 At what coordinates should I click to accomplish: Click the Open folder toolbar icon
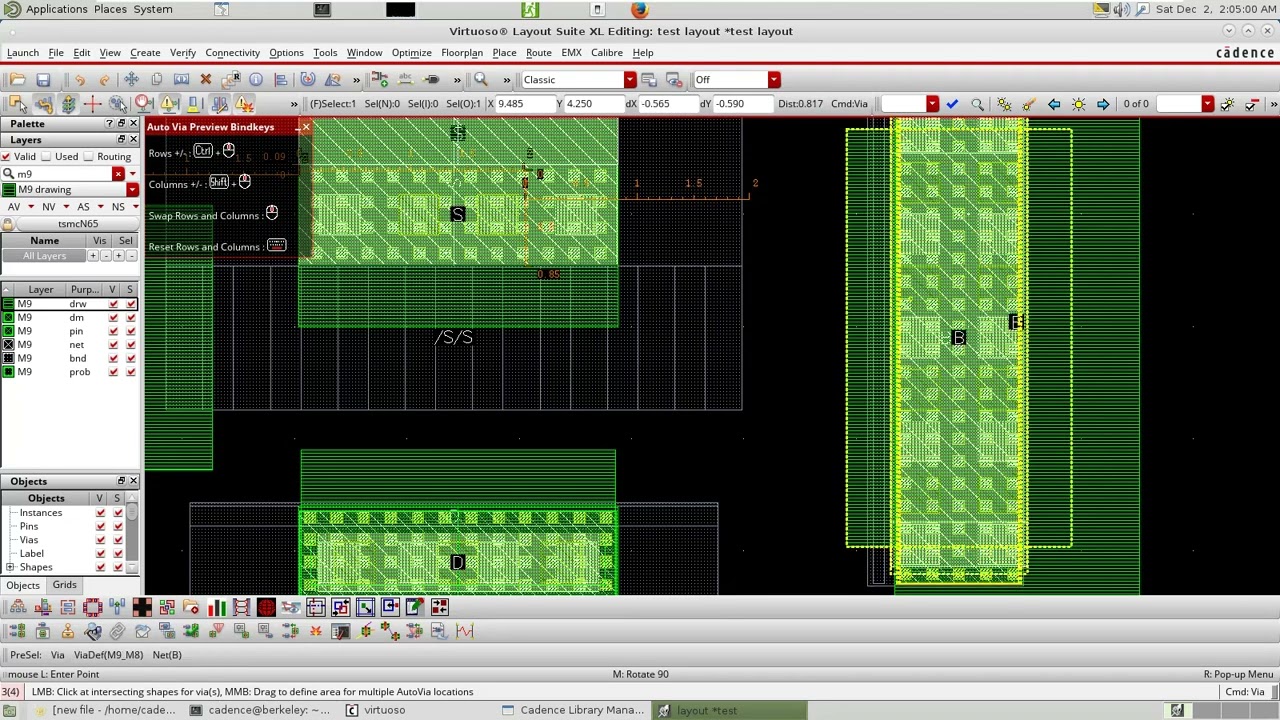point(18,80)
